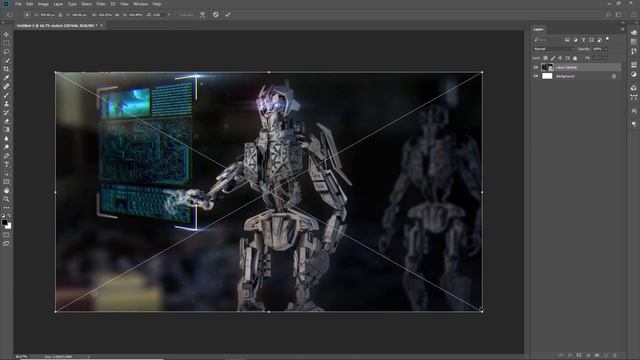Select the Magic Wand tool

(6, 60)
